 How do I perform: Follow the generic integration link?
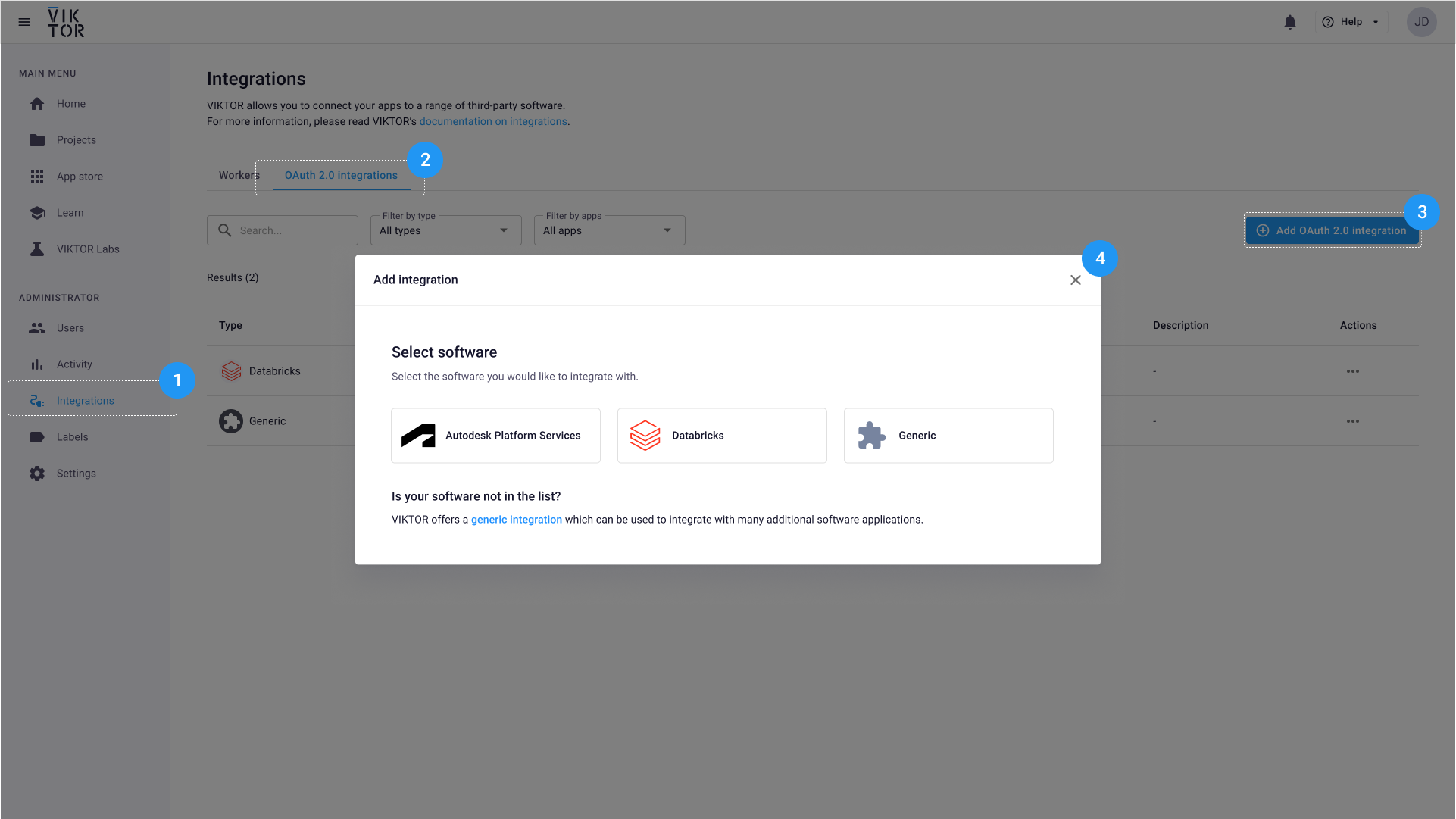(x=516, y=520)
